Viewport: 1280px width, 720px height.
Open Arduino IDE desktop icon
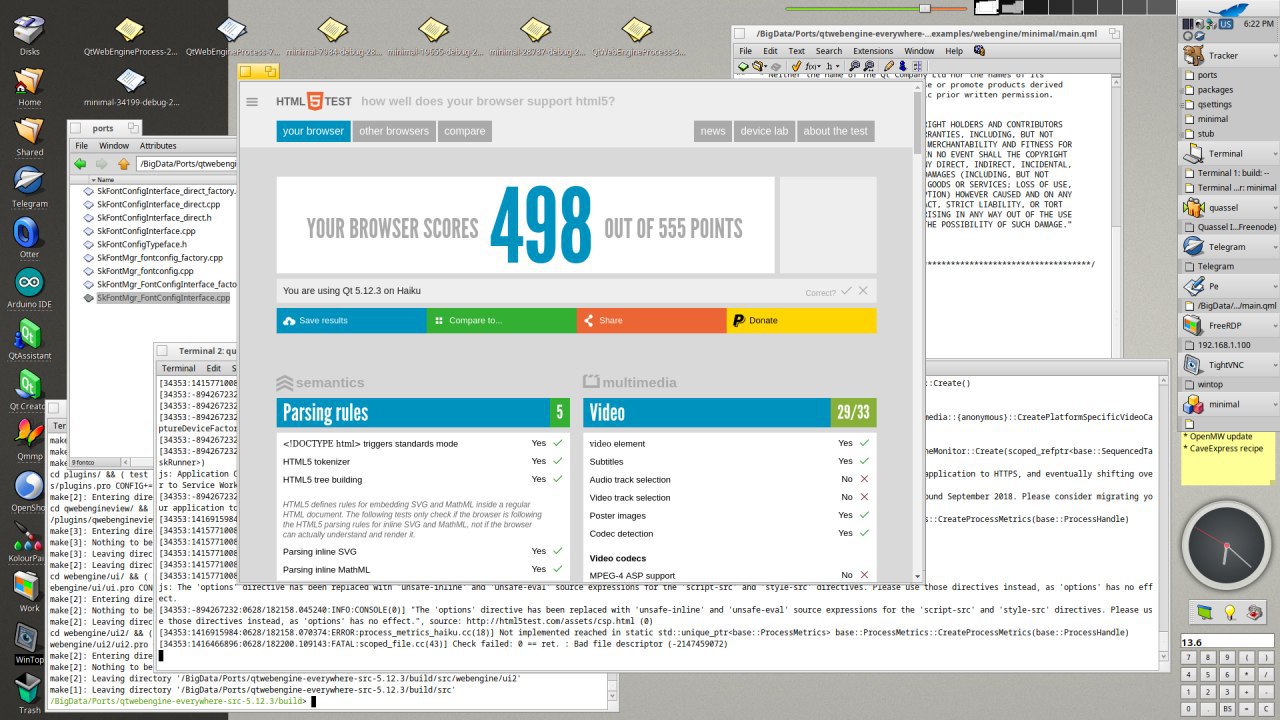tap(30, 286)
